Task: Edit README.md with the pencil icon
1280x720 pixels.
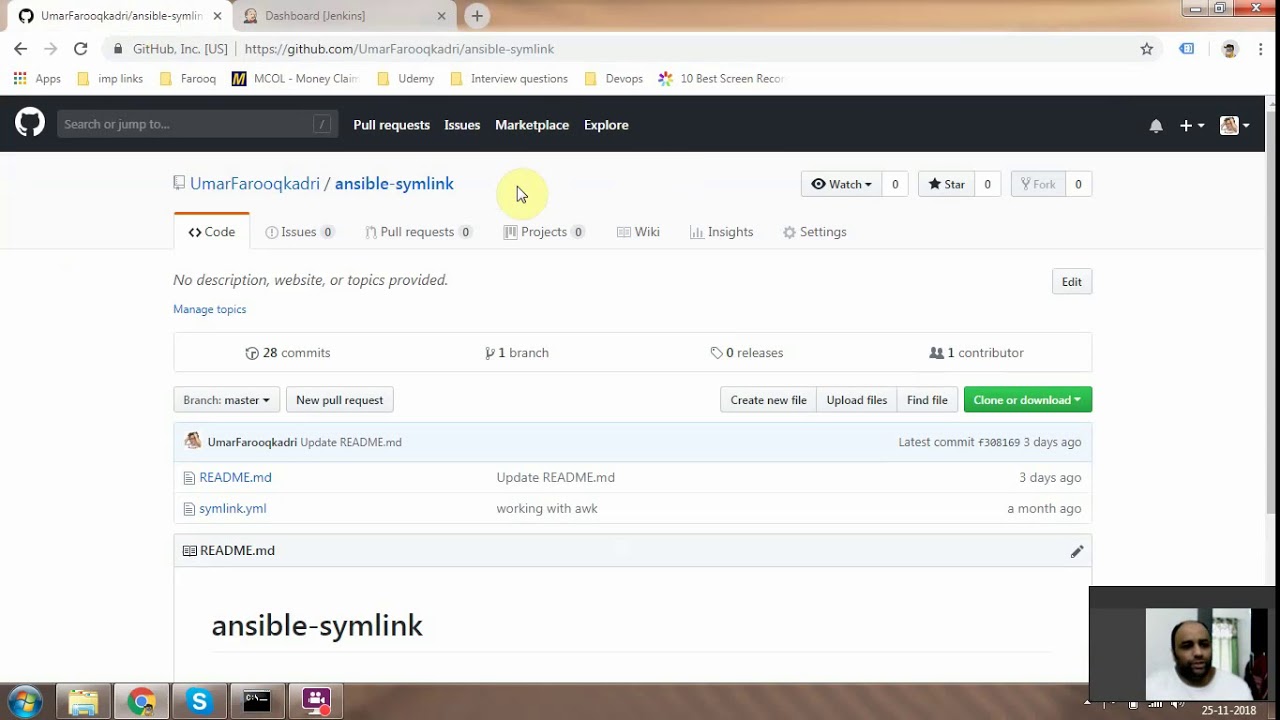Action: click(1077, 551)
